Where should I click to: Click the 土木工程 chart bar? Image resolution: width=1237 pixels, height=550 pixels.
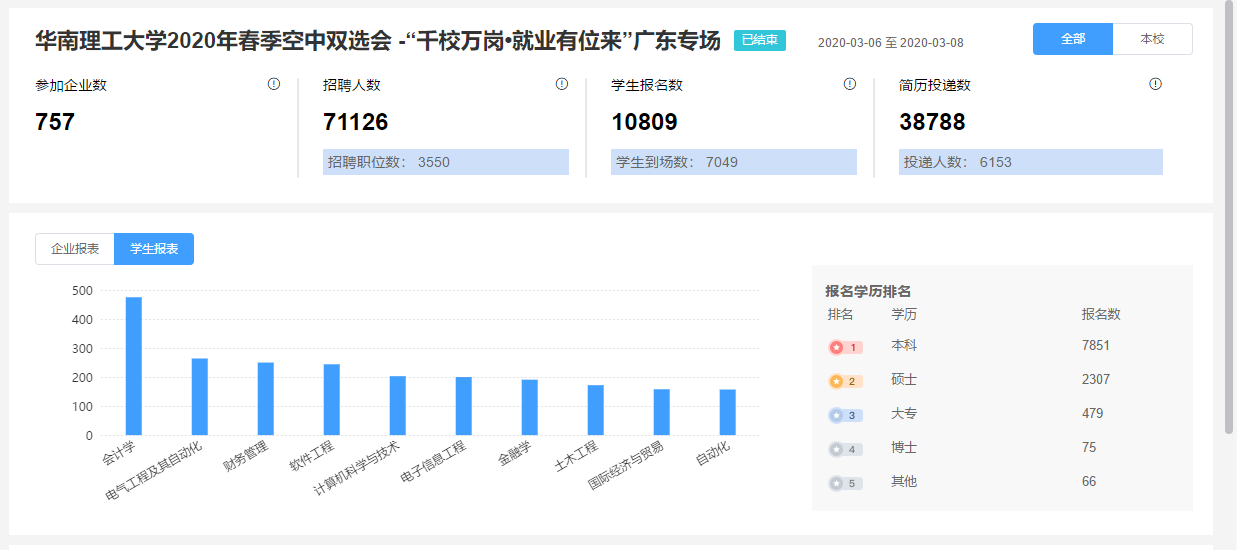click(x=596, y=411)
